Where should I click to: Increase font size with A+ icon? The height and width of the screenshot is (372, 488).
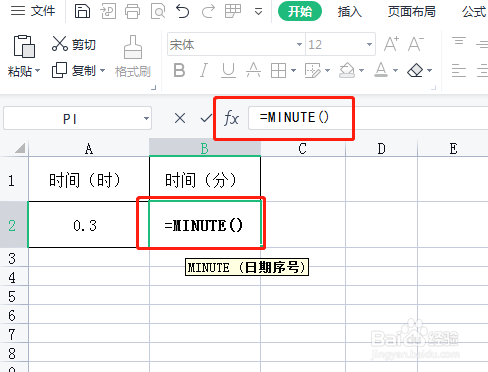(391, 44)
